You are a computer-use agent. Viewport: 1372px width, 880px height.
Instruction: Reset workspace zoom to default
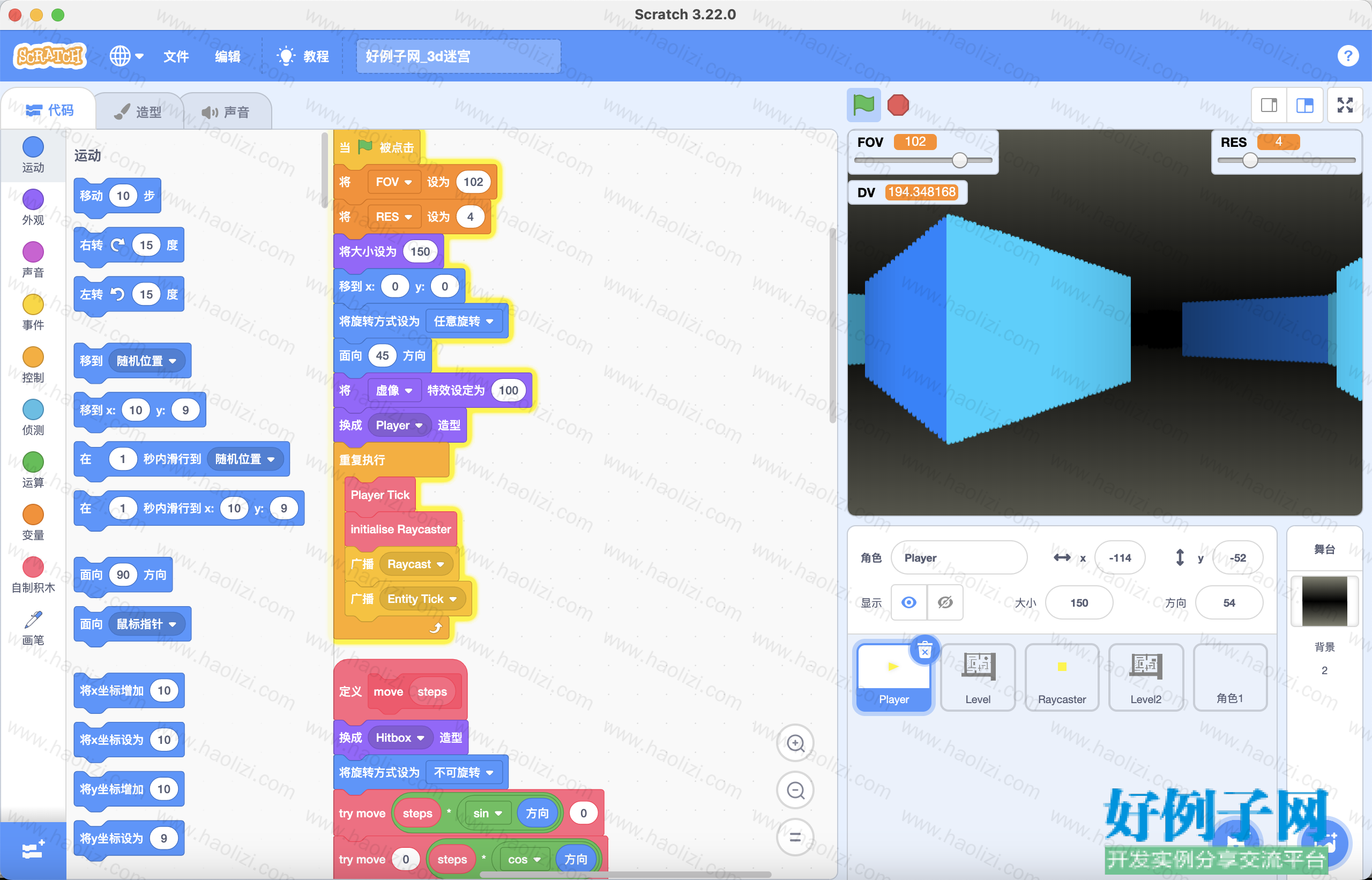795,838
